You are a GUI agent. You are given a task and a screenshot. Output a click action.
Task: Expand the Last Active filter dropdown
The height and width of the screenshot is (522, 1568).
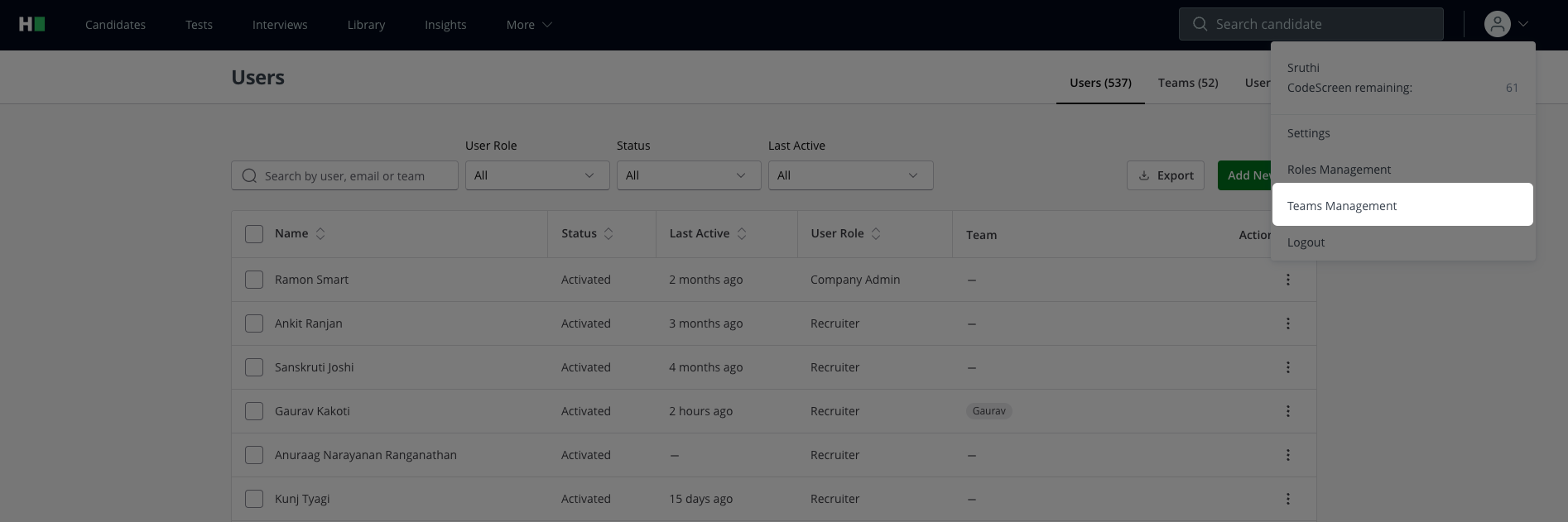coord(850,175)
